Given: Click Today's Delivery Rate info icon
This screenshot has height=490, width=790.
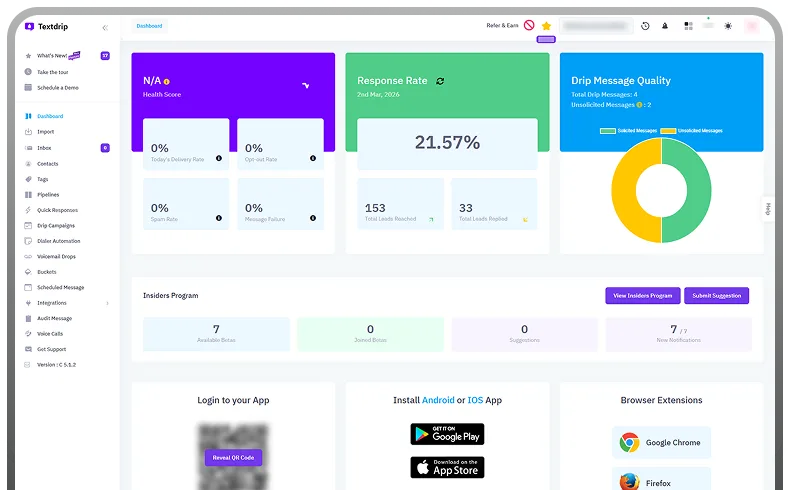Looking at the screenshot, I should pos(219,158).
